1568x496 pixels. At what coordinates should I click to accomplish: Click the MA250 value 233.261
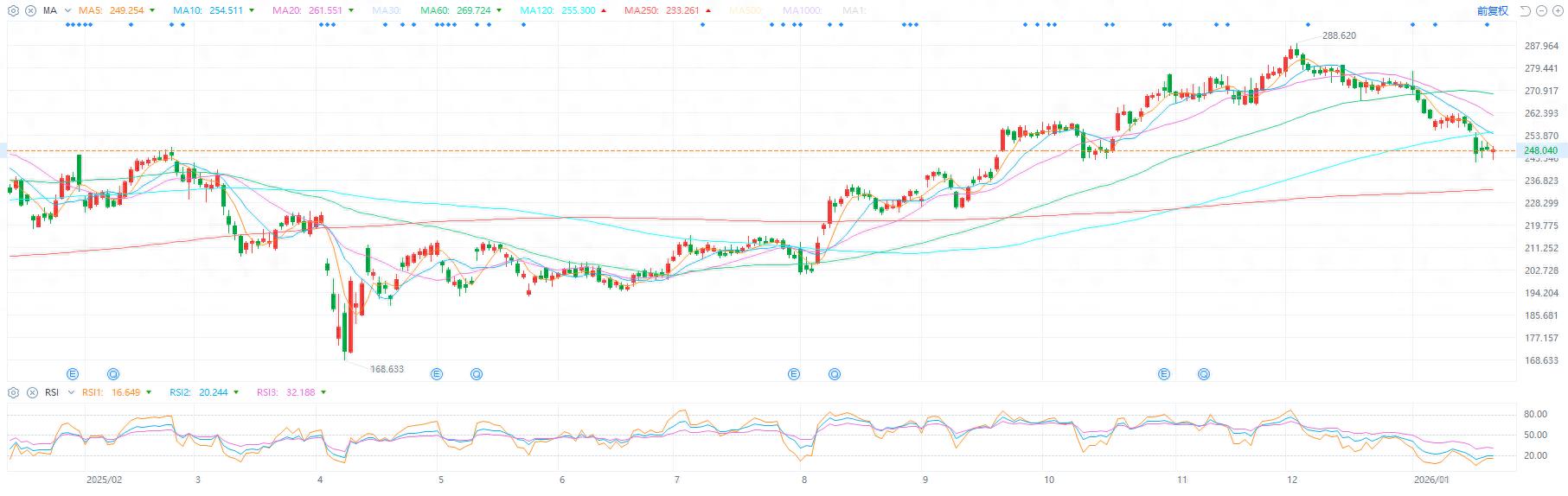(682, 10)
